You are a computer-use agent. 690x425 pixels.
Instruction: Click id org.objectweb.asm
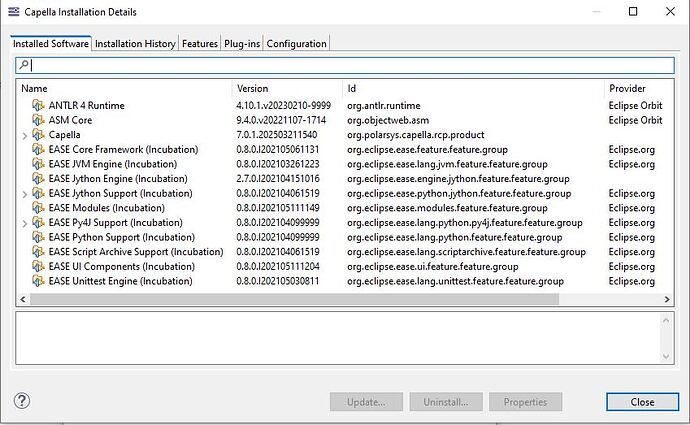(388, 120)
